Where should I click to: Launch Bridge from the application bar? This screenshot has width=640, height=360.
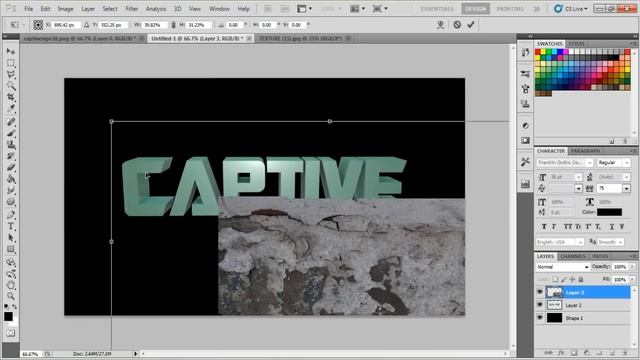tap(268, 9)
